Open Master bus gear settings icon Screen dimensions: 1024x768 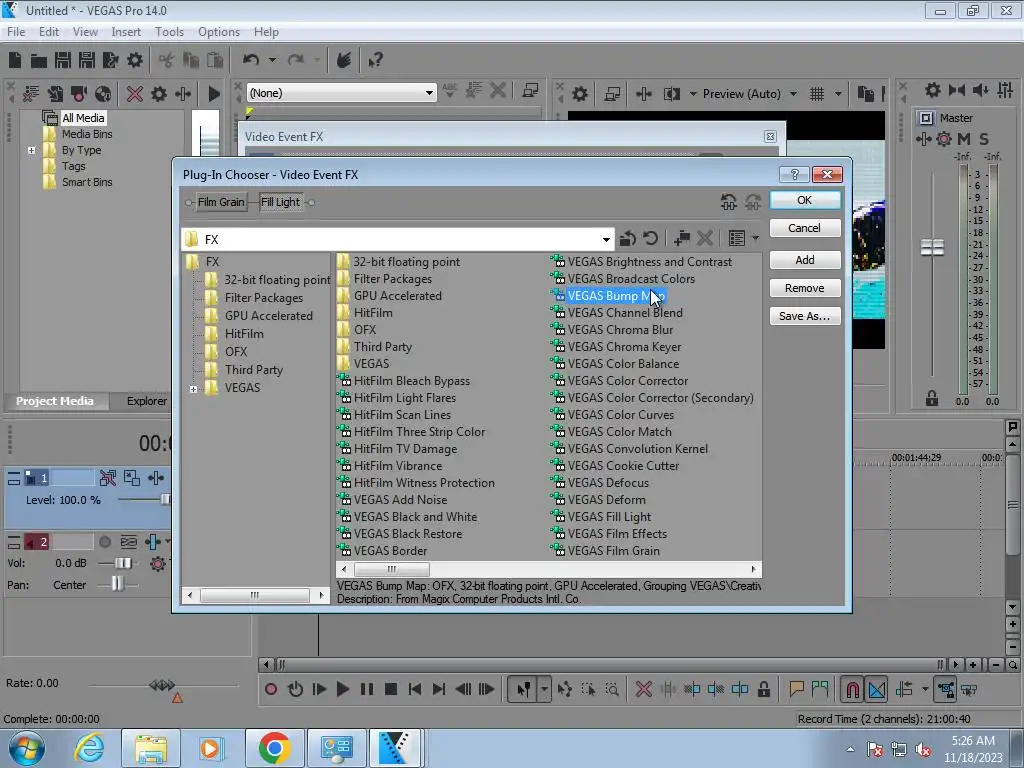click(944, 138)
